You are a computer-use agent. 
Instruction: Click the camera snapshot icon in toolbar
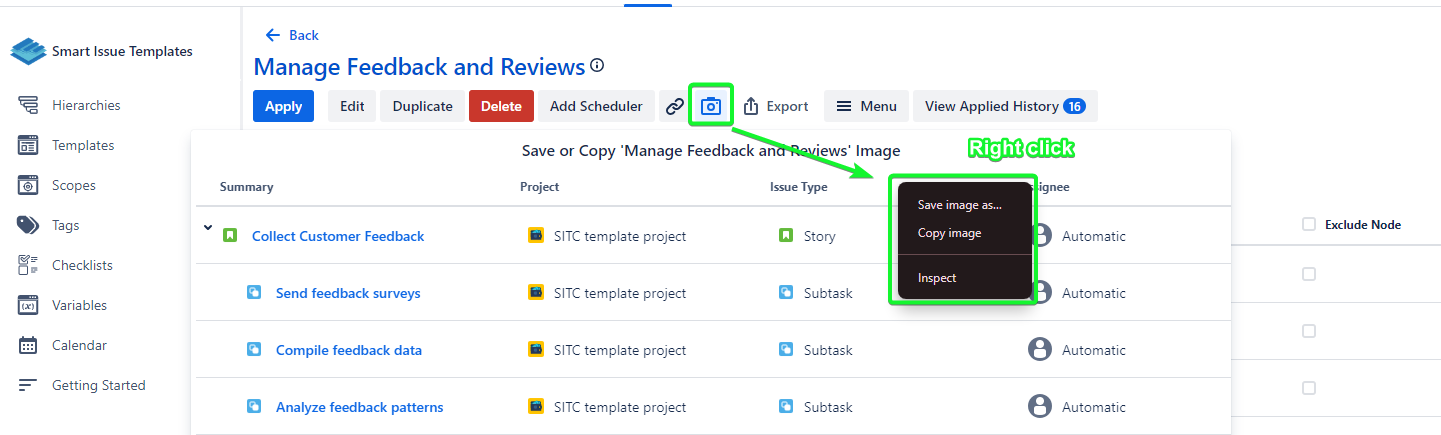[710, 106]
